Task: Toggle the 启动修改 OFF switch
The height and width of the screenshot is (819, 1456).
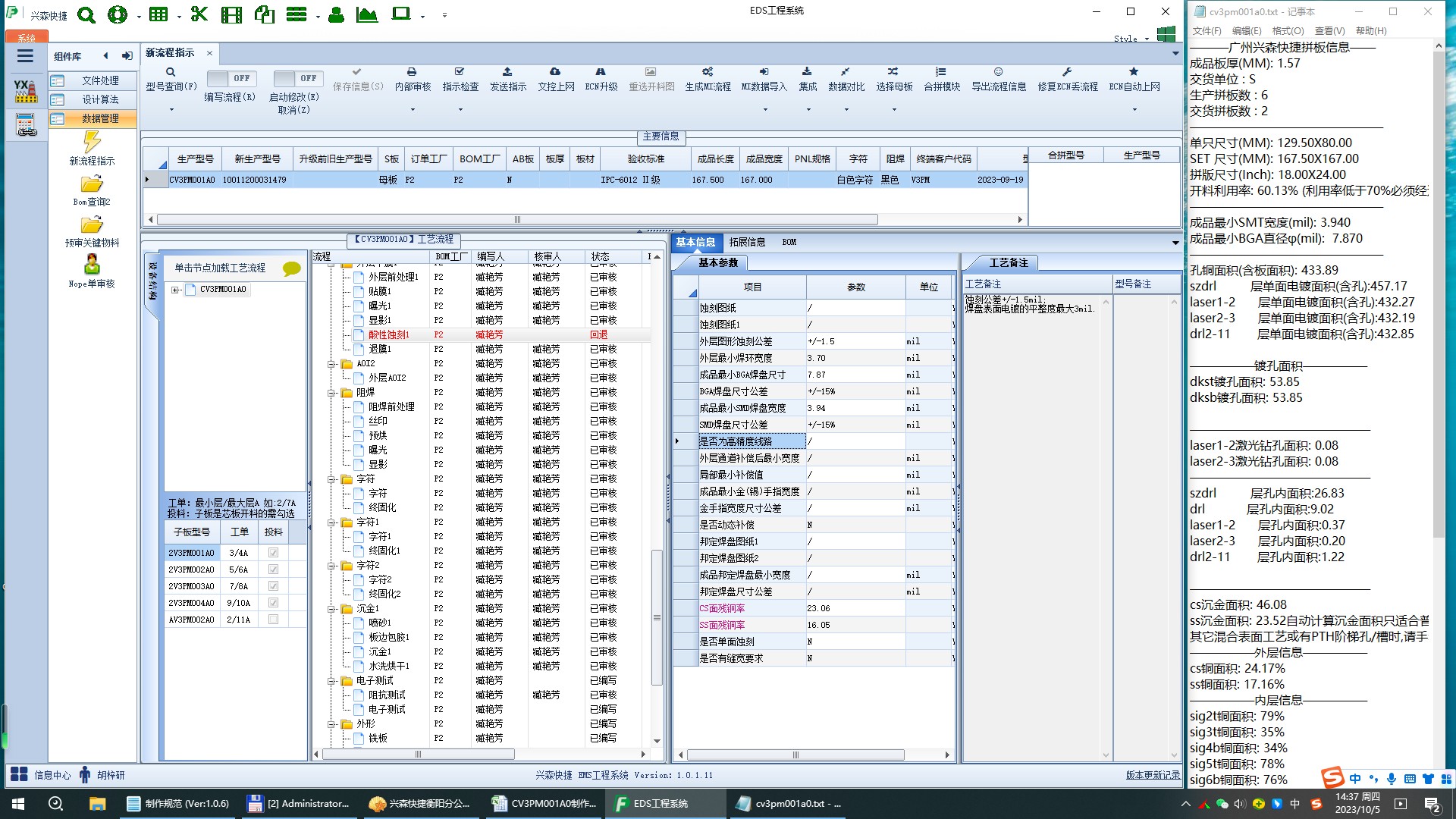Action: [x=298, y=78]
